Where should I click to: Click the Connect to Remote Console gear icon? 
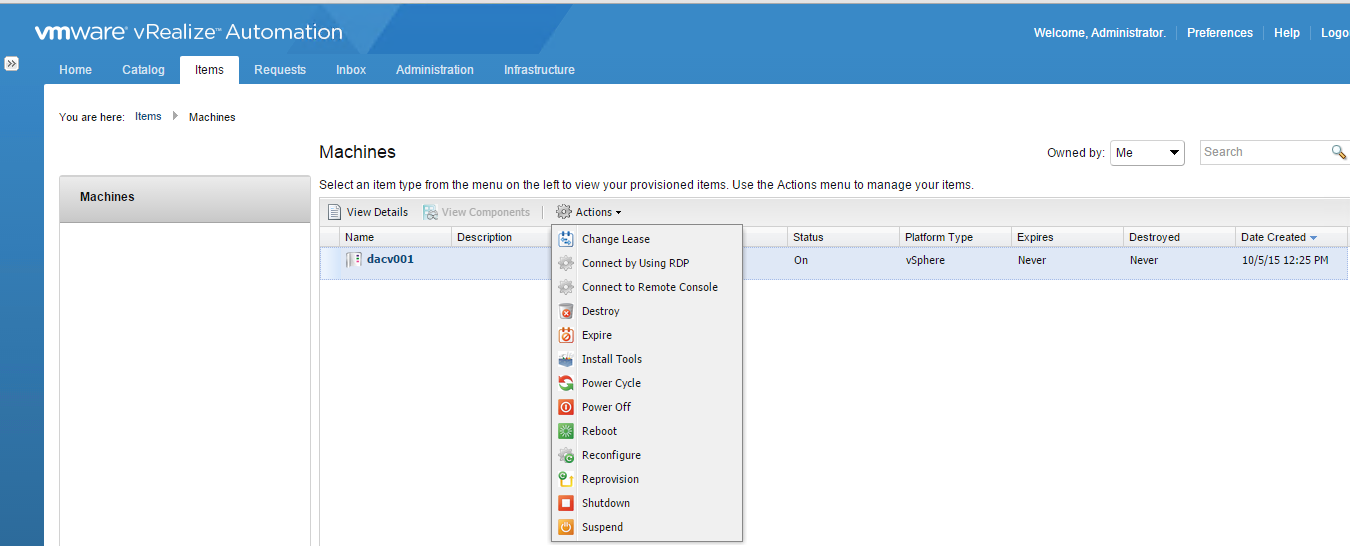[x=566, y=287]
